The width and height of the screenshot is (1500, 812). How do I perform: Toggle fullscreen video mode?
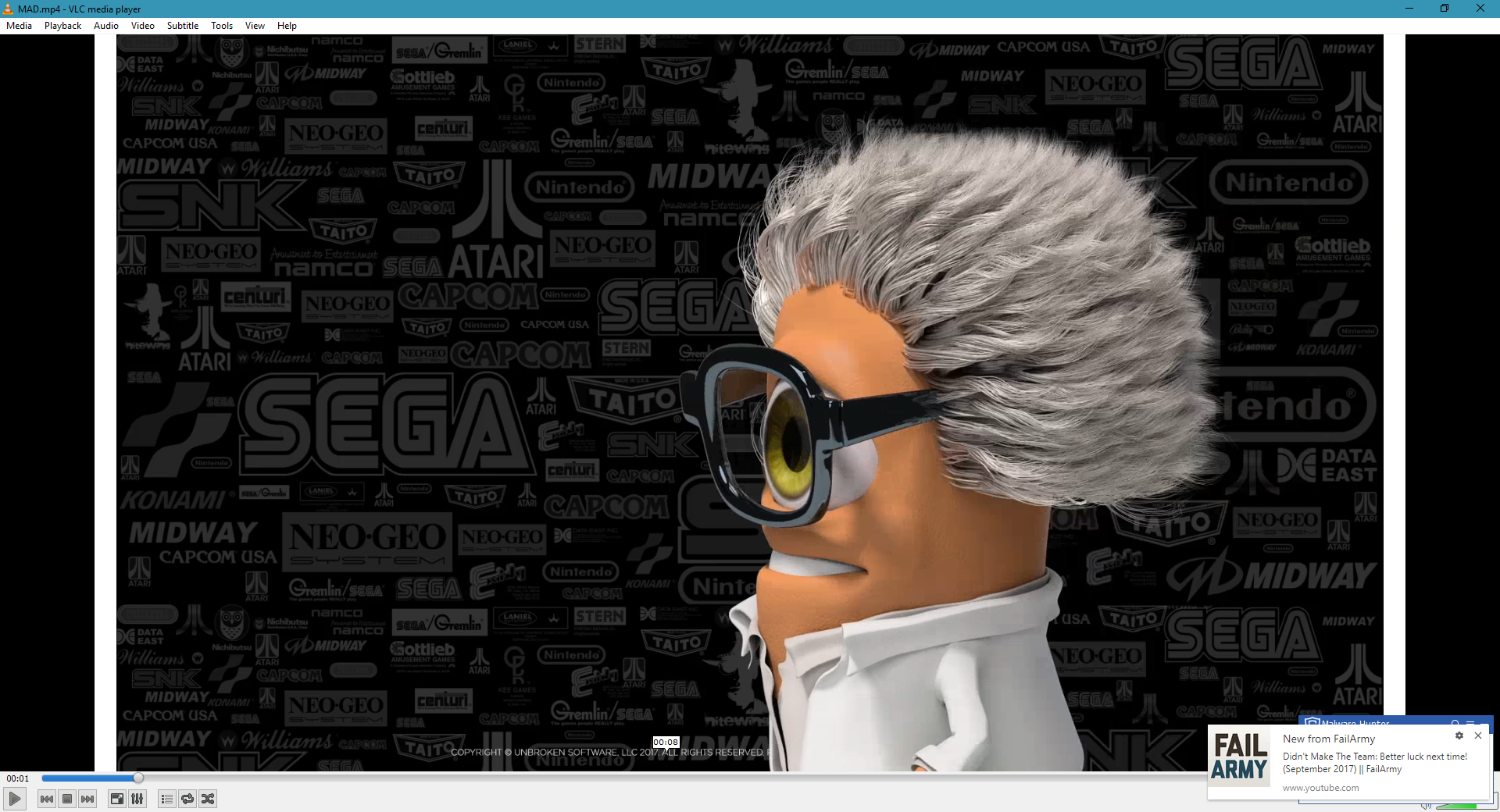pos(116,799)
